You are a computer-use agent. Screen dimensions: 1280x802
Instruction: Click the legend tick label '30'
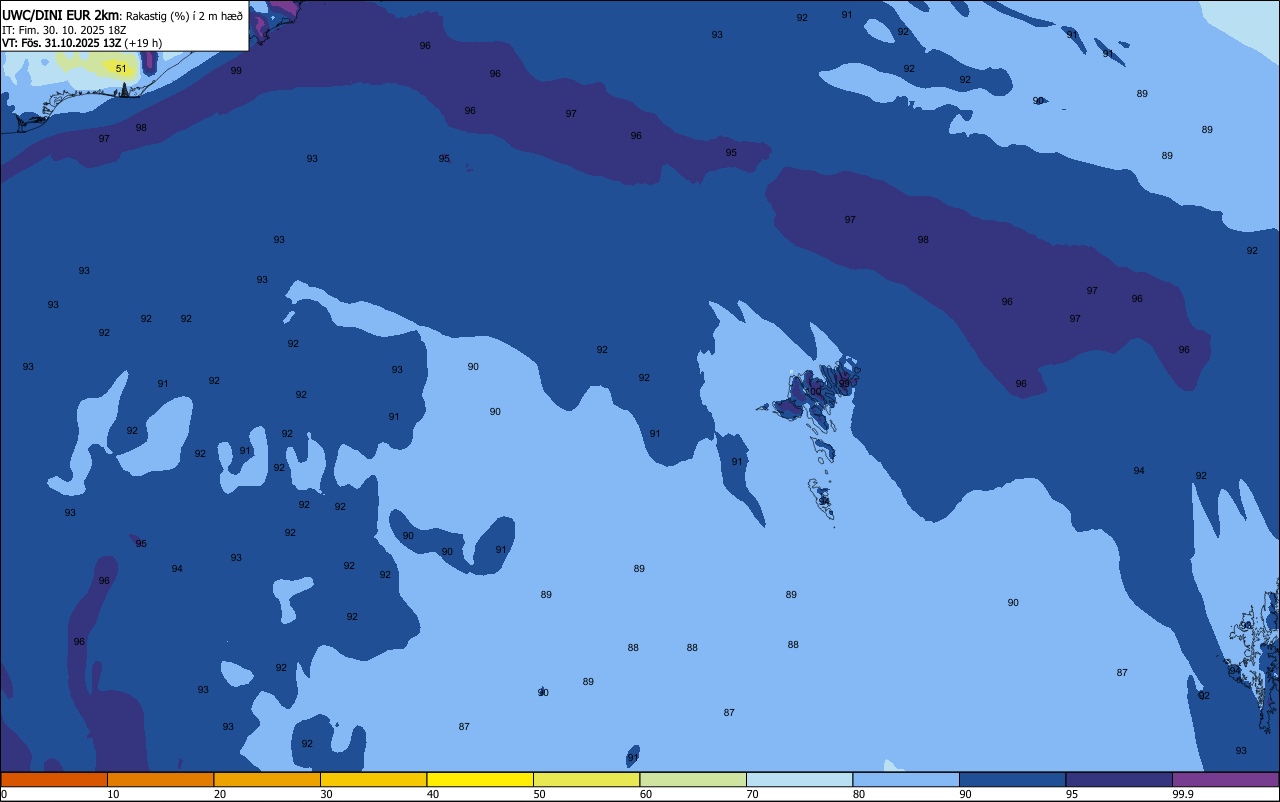pos(326,794)
